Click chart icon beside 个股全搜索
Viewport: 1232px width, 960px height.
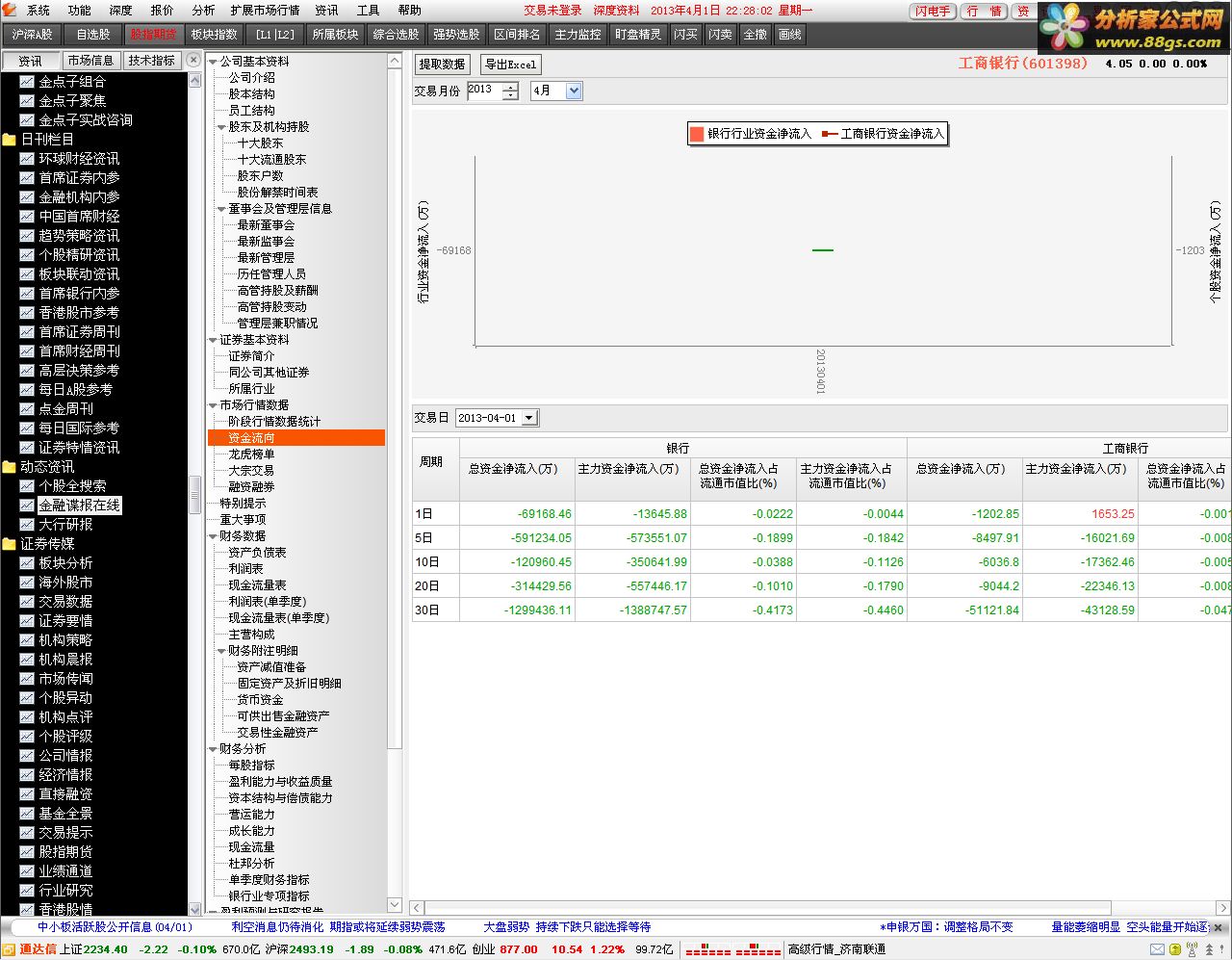click(x=27, y=486)
